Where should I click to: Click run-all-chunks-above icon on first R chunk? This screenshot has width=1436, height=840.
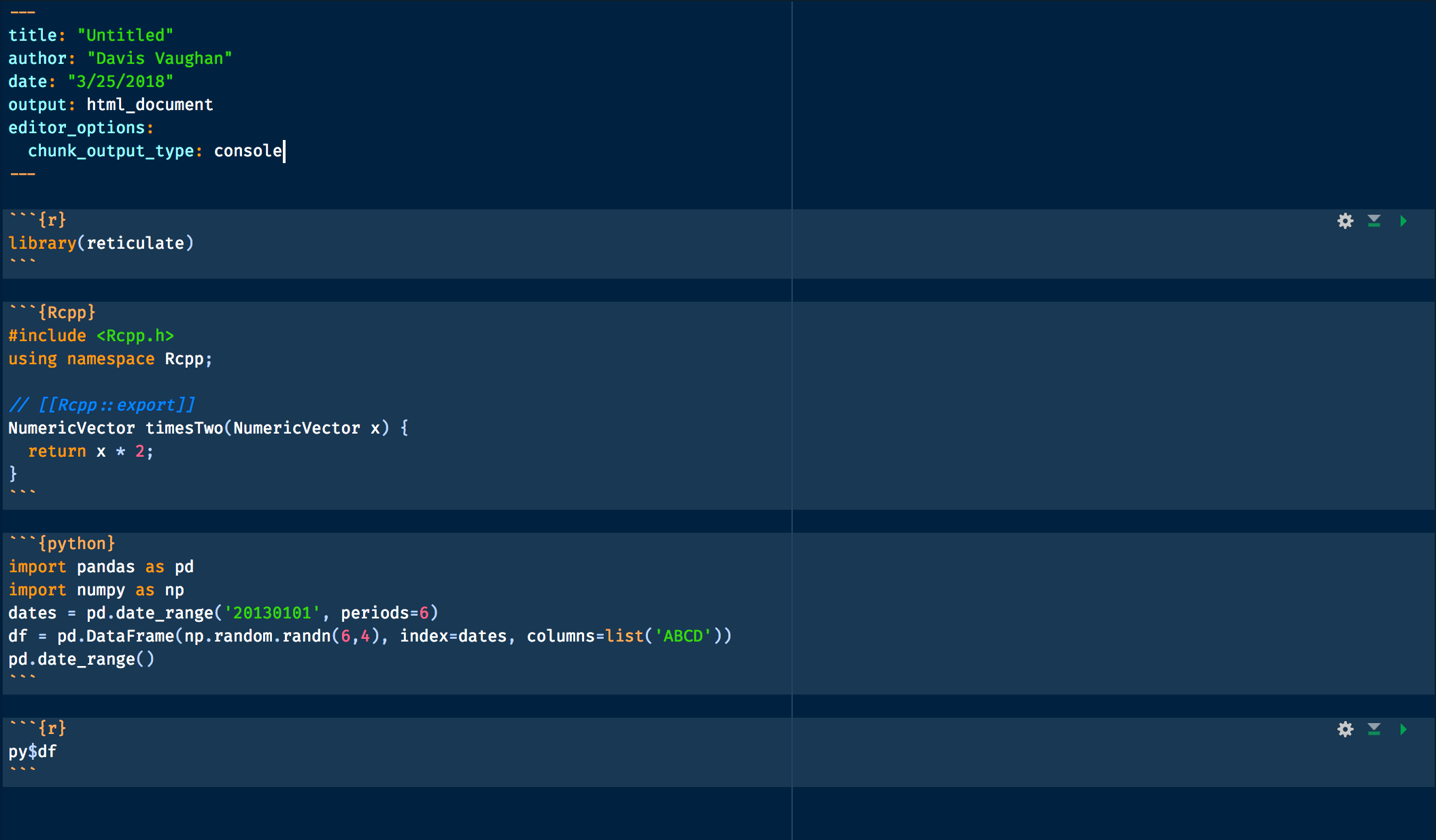coord(1374,221)
